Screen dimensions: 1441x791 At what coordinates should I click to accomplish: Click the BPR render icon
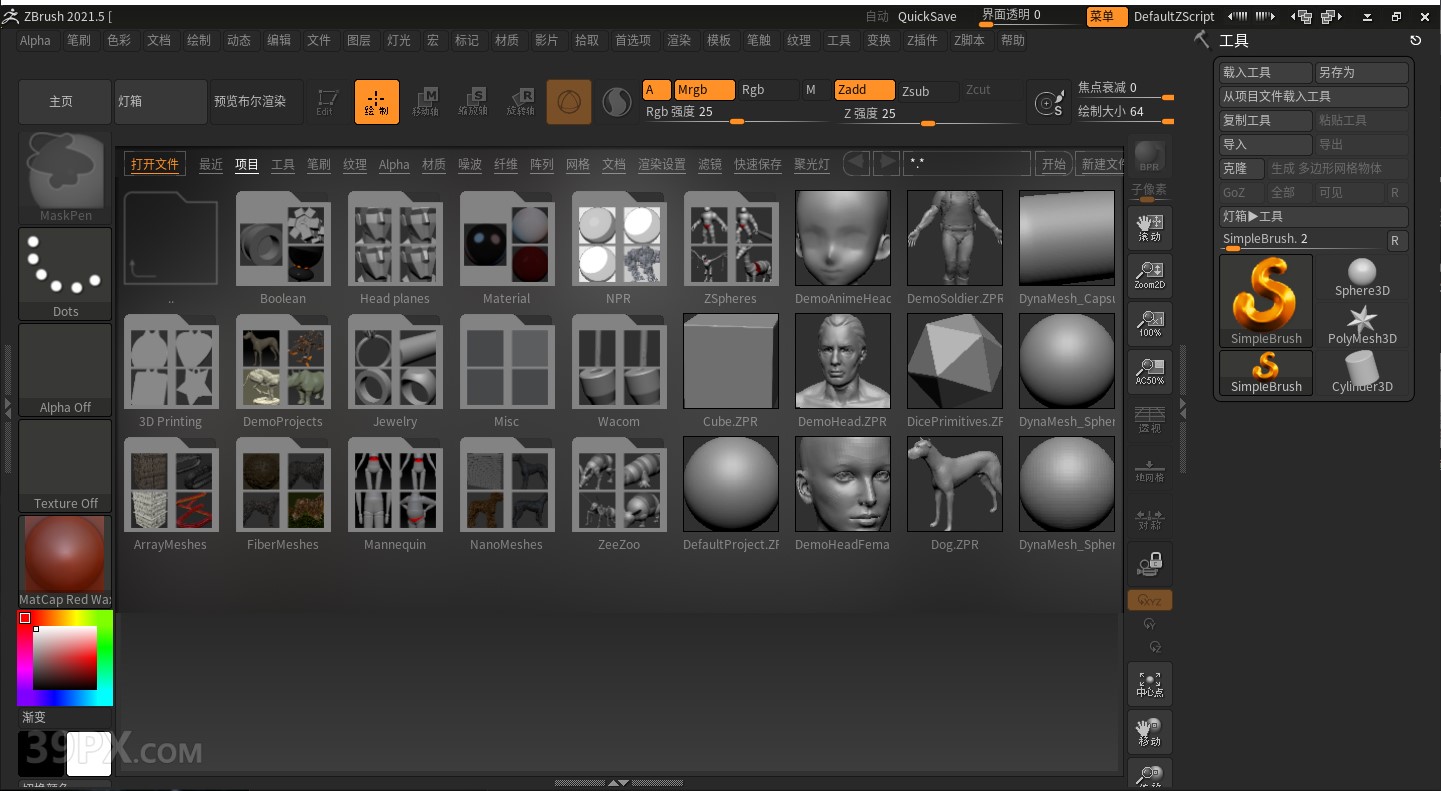pos(1150,156)
